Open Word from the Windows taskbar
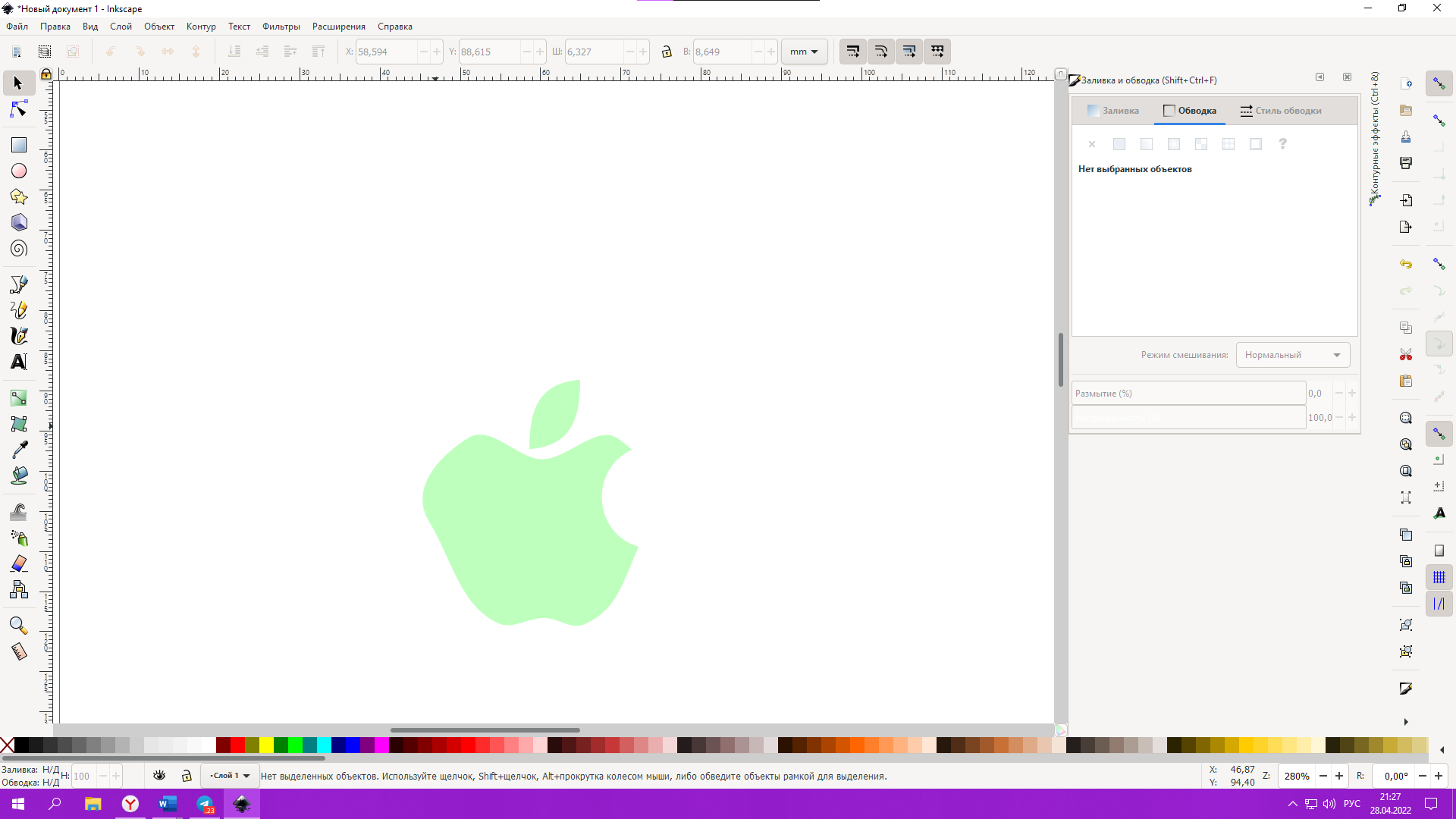This screenshot has height=819, width=1456. 168,804
